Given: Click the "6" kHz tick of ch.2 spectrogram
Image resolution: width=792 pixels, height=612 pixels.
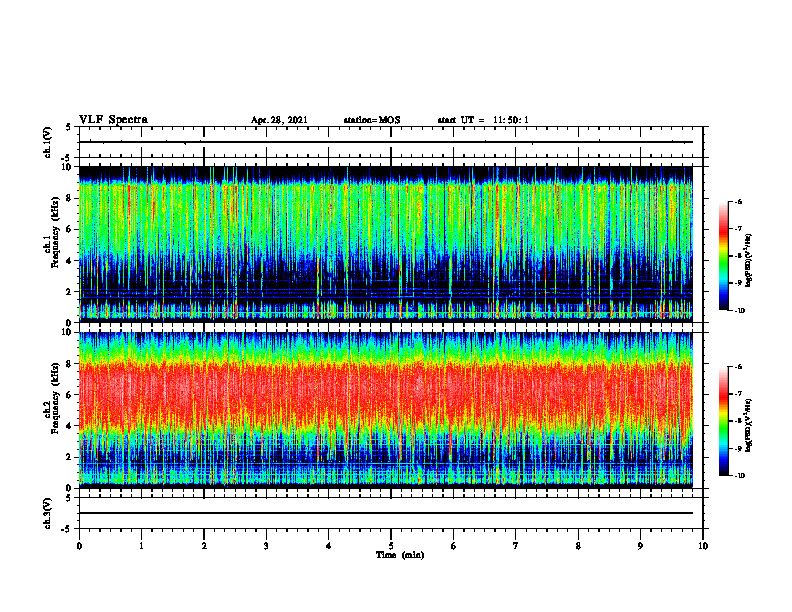Looking at the screenshot, I should coord(70,395).
